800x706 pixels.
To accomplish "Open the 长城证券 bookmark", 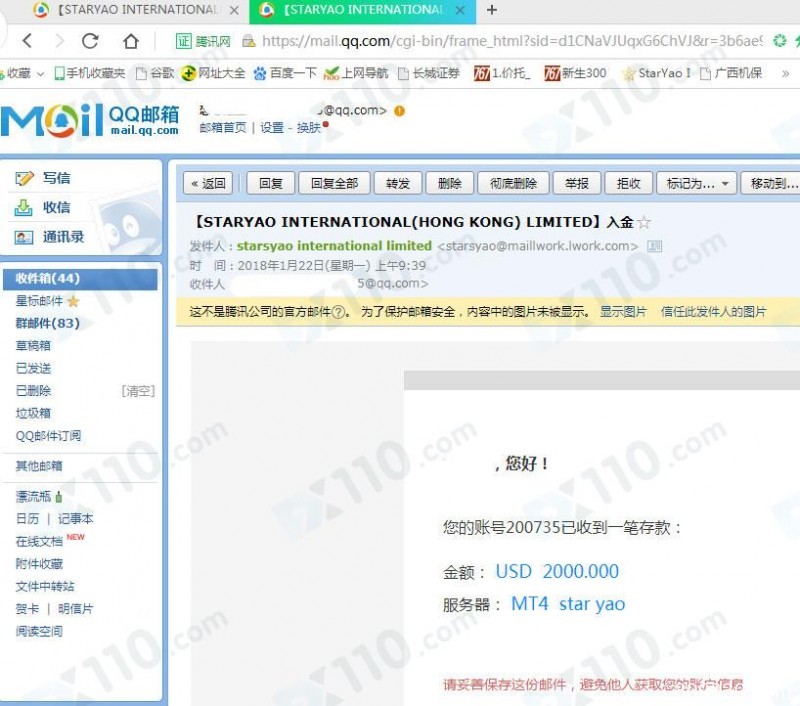I will [x=429, y=73].
